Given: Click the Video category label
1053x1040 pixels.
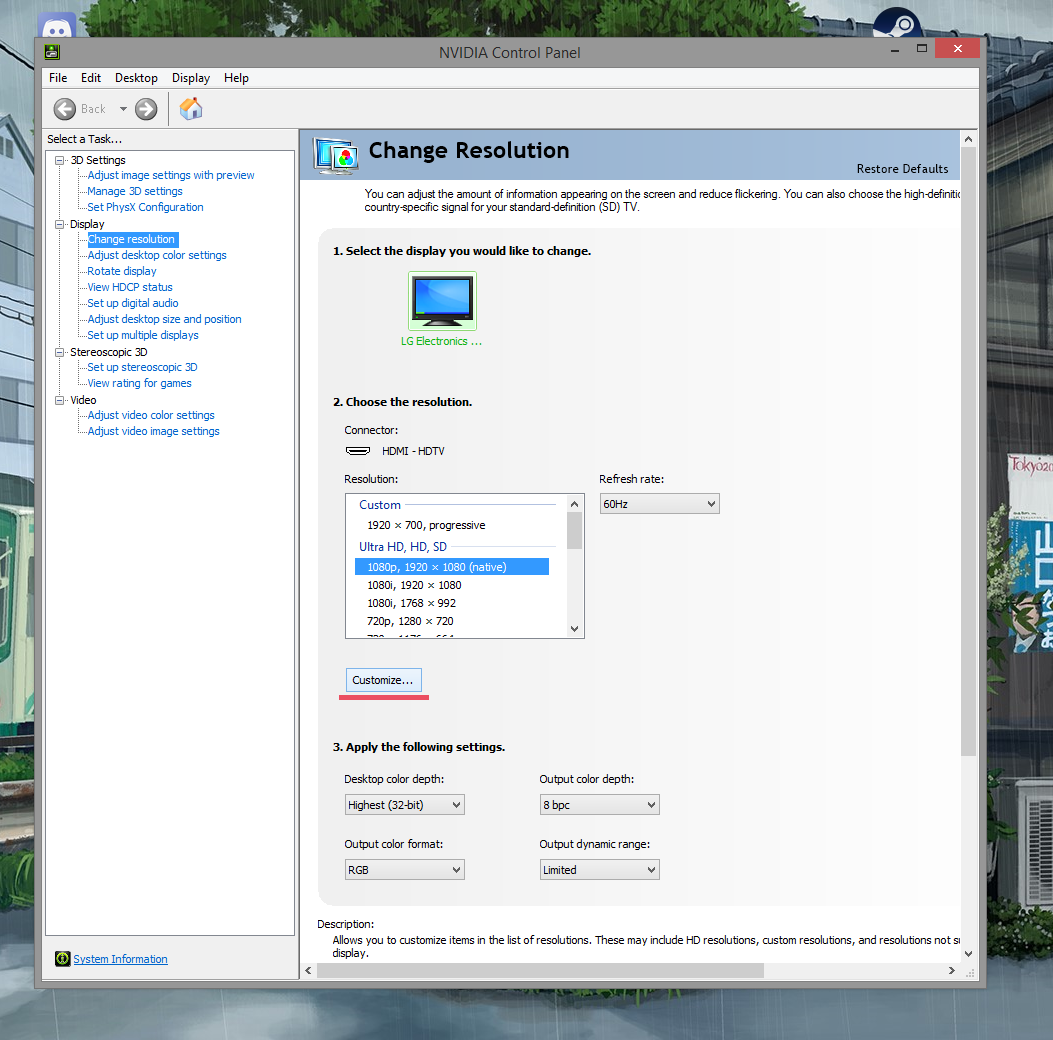Looking at the screenshot, I should 83,400.
